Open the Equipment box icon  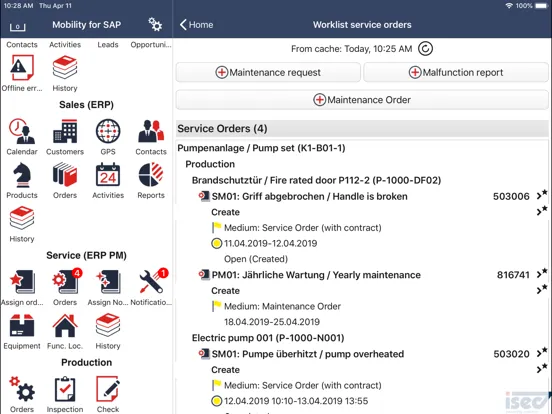(22, 325)
